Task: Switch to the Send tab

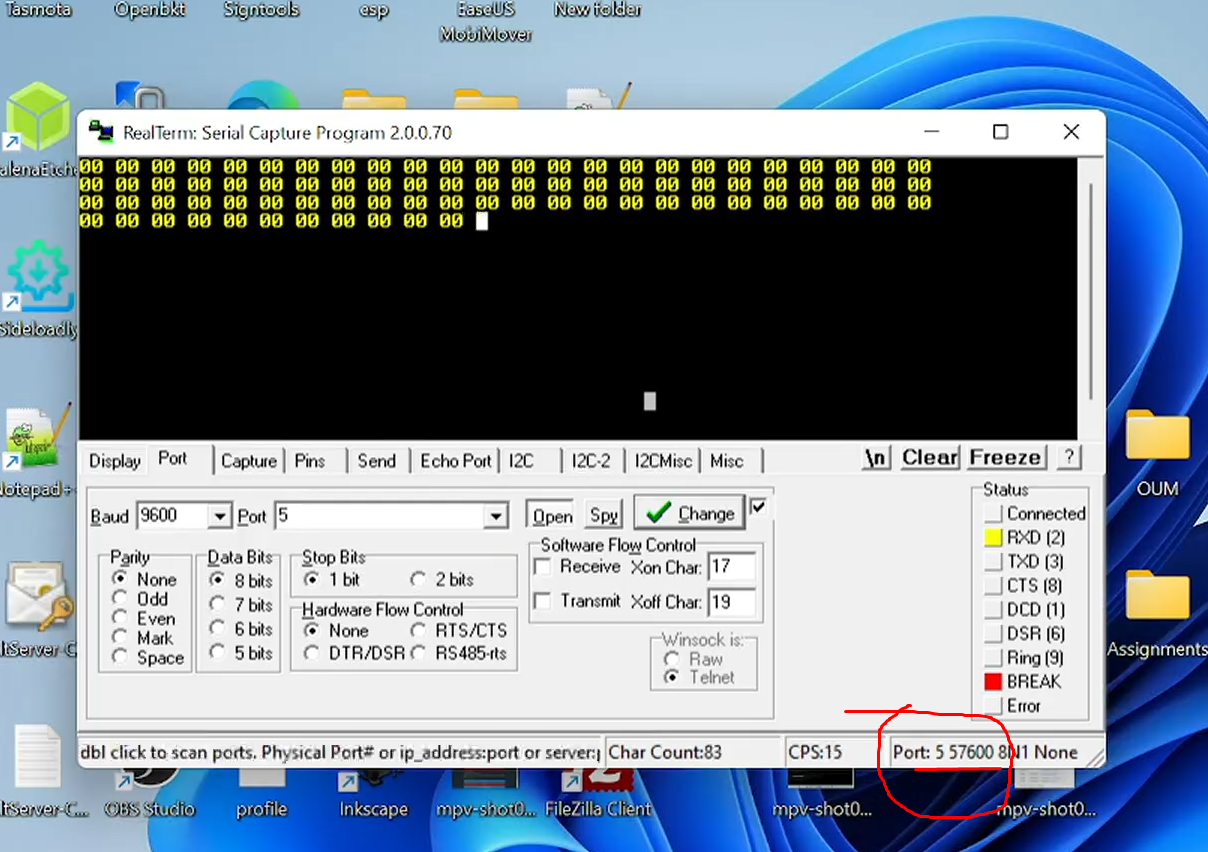Action: click(377, 461)
